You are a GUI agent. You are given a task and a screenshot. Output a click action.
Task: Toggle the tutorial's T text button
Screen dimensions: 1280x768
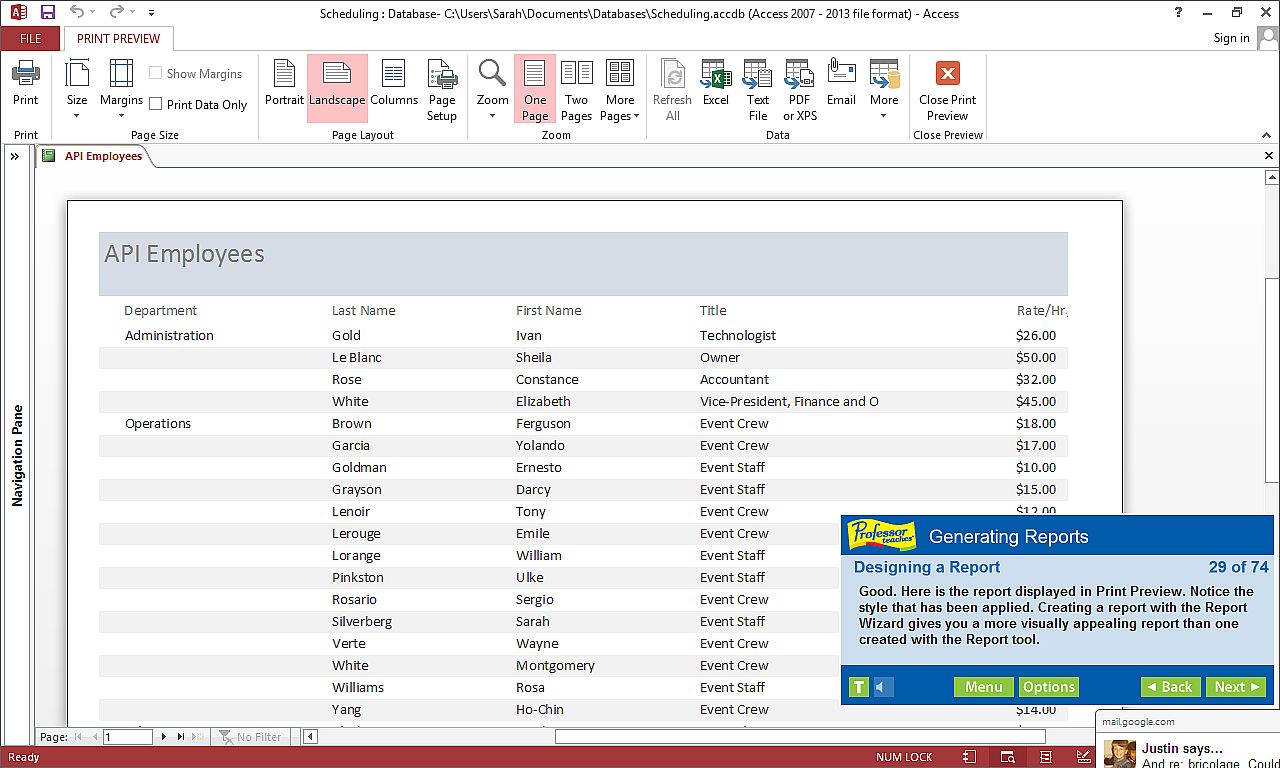point(858,687)
